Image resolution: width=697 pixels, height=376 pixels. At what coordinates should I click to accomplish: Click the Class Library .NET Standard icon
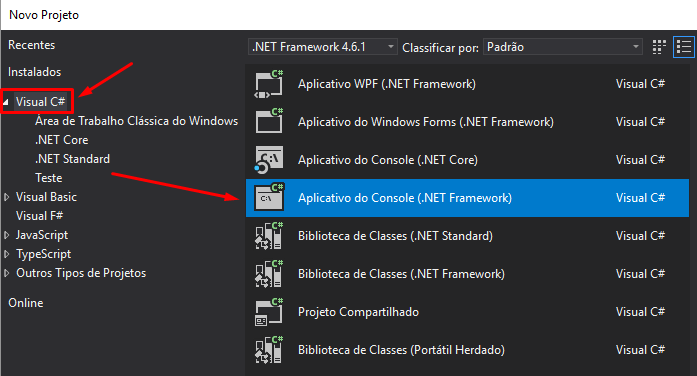click(x=269, y=236)
